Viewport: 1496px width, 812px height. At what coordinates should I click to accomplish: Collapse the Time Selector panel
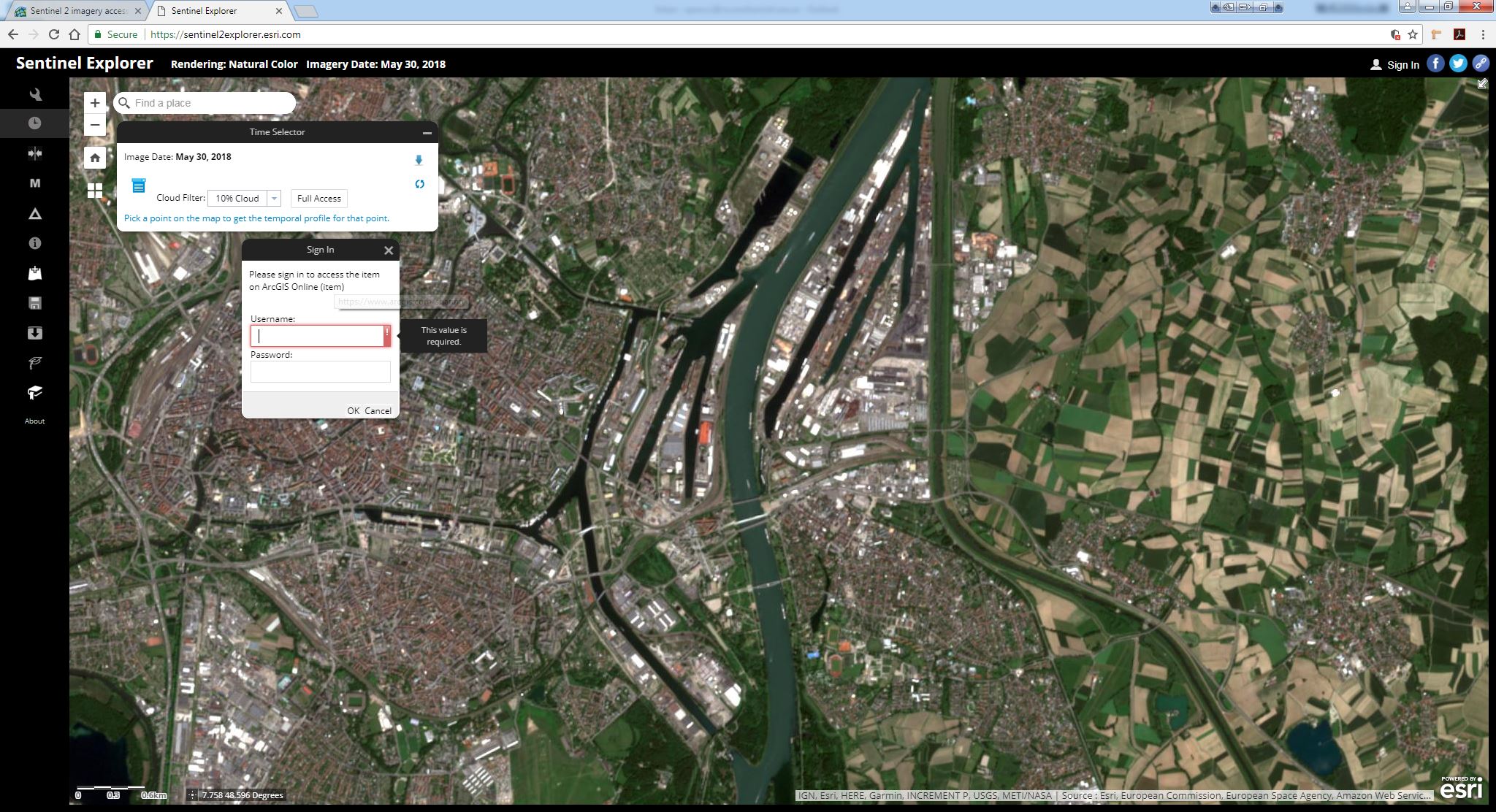pyautogui.click(x=427, y=133)
